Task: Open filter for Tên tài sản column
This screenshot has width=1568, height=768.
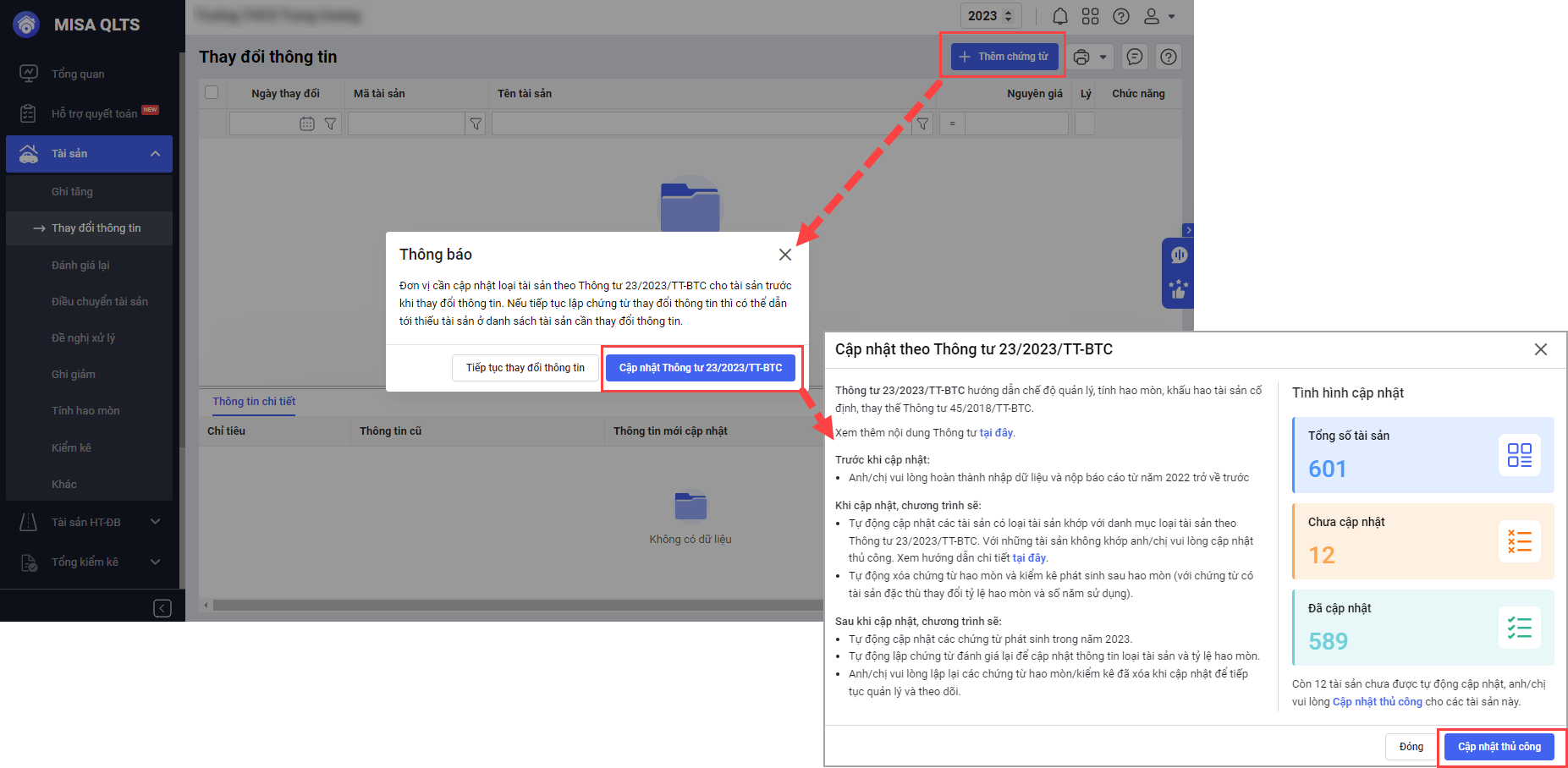Action: (923, 123)
